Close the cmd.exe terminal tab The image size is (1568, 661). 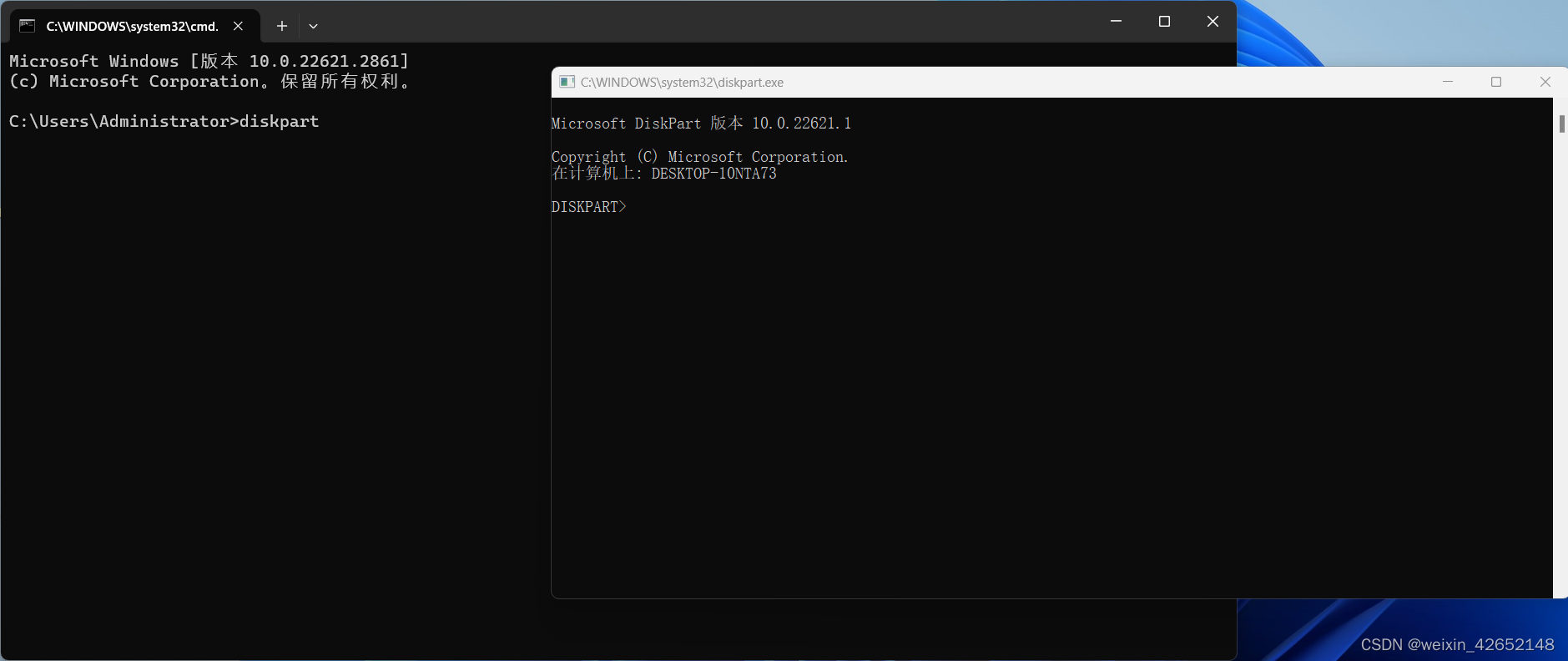(239, 26)
